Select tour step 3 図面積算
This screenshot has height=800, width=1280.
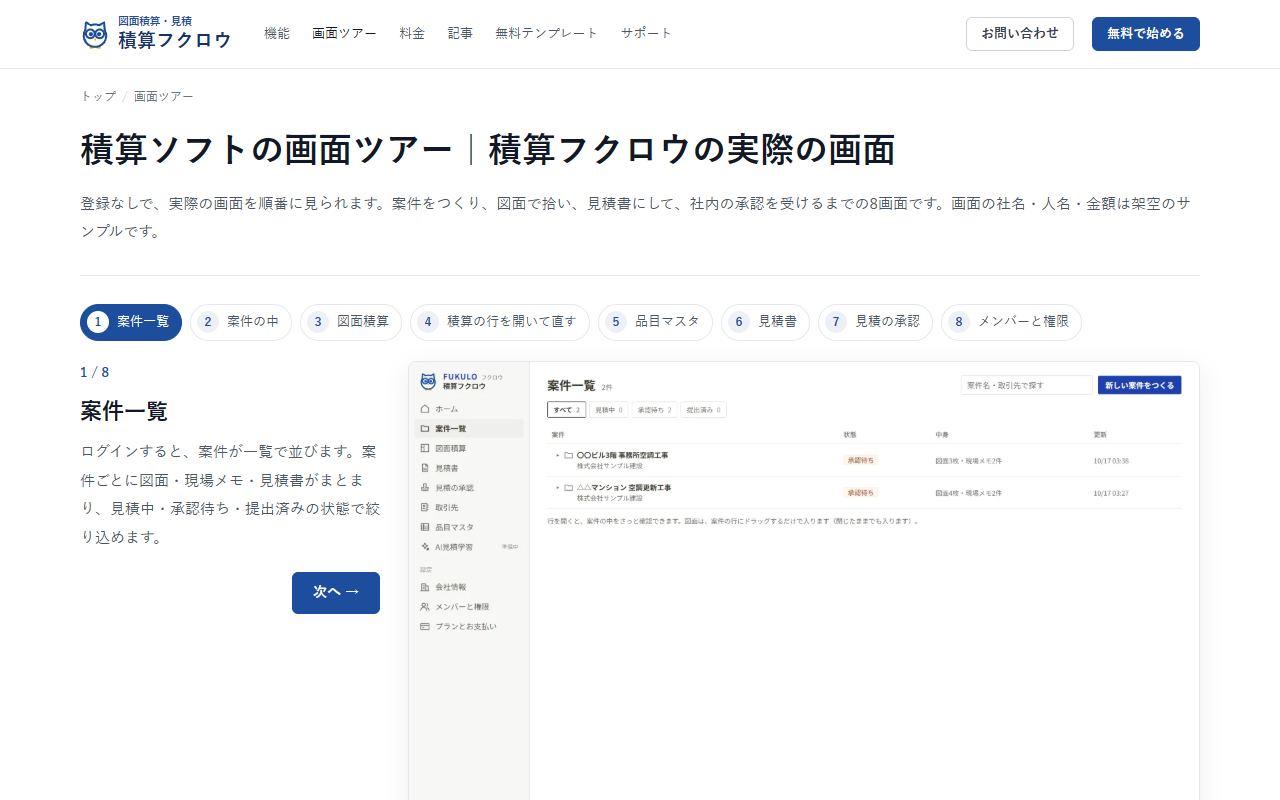click(351, 322)
